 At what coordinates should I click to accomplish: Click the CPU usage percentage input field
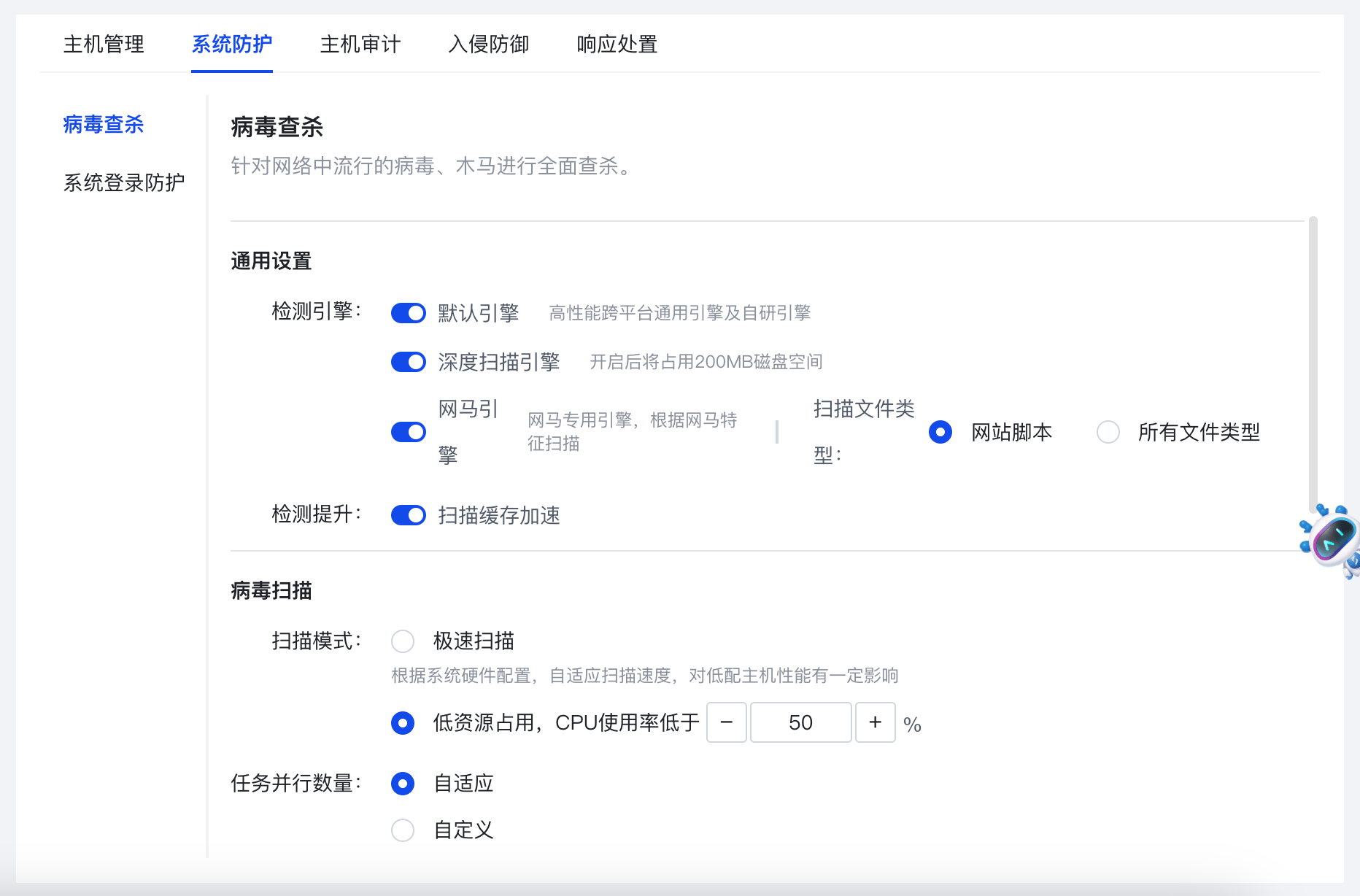pos(800,722)
